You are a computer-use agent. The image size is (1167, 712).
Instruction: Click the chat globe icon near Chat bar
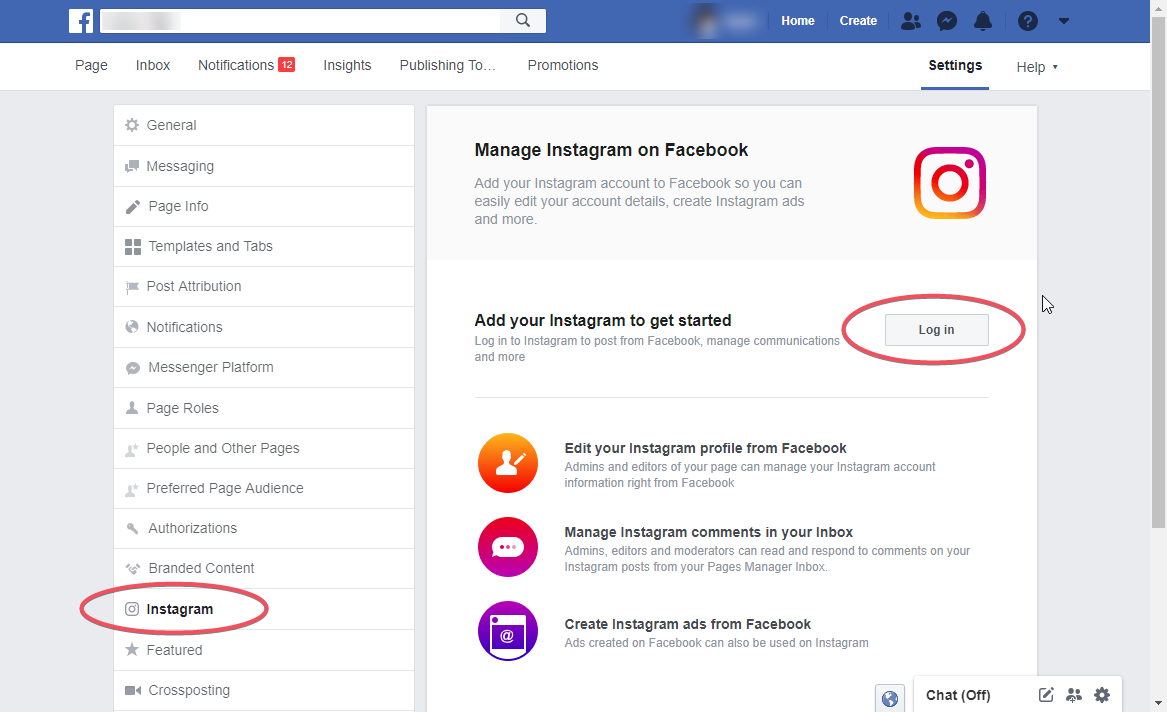(889, 699)
